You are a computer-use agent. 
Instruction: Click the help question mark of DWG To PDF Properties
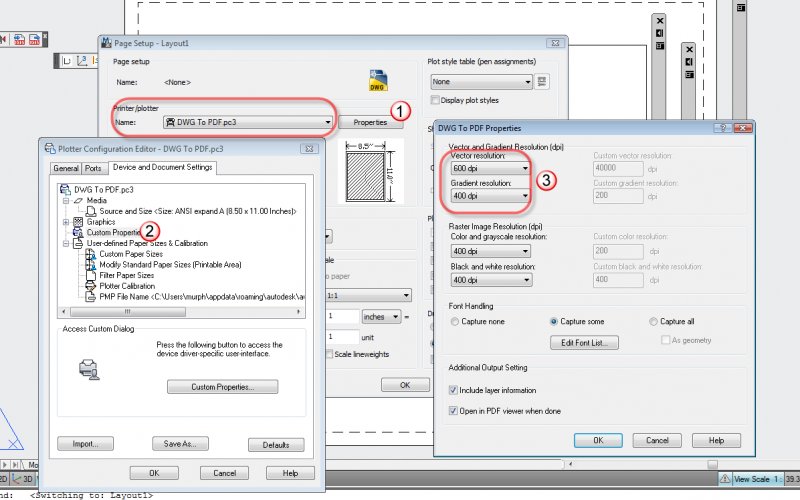pos(722,128)
